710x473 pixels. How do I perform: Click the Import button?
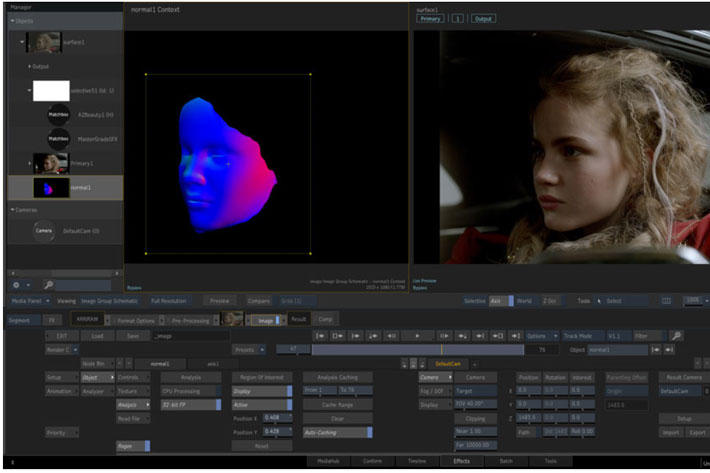(671, 433)
